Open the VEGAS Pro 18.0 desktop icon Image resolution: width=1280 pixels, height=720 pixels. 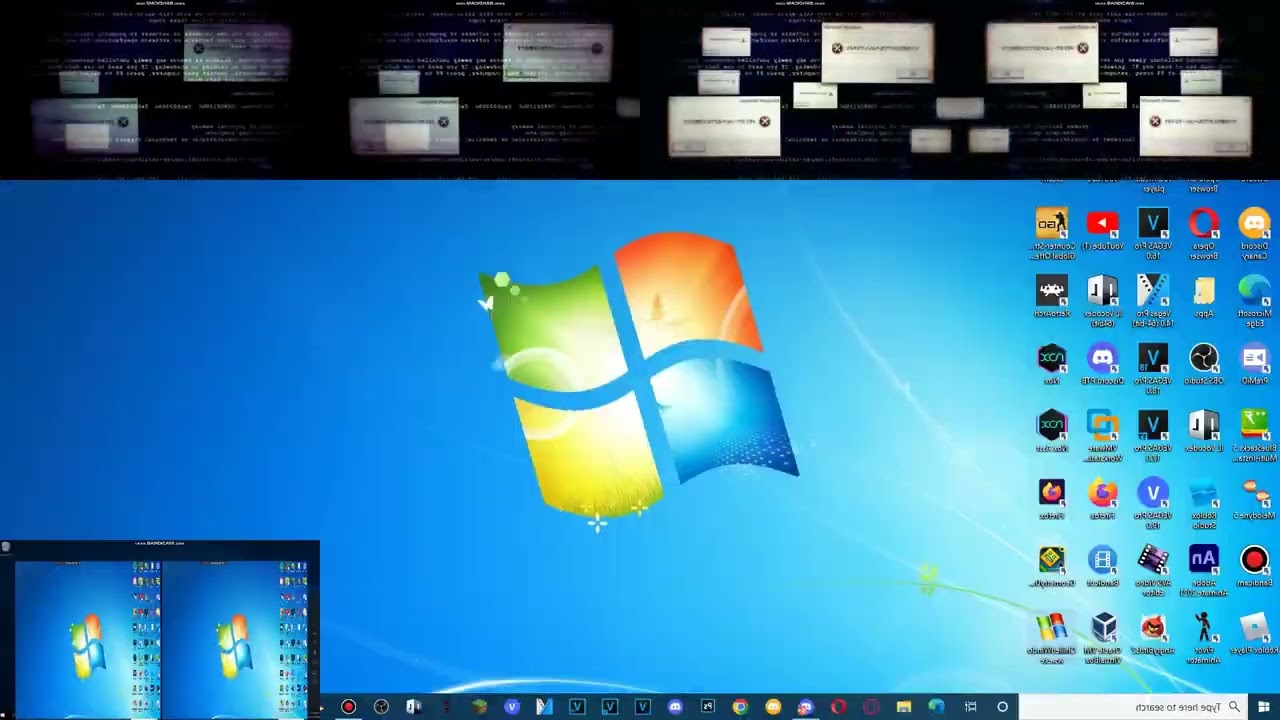coord(1153,368)
